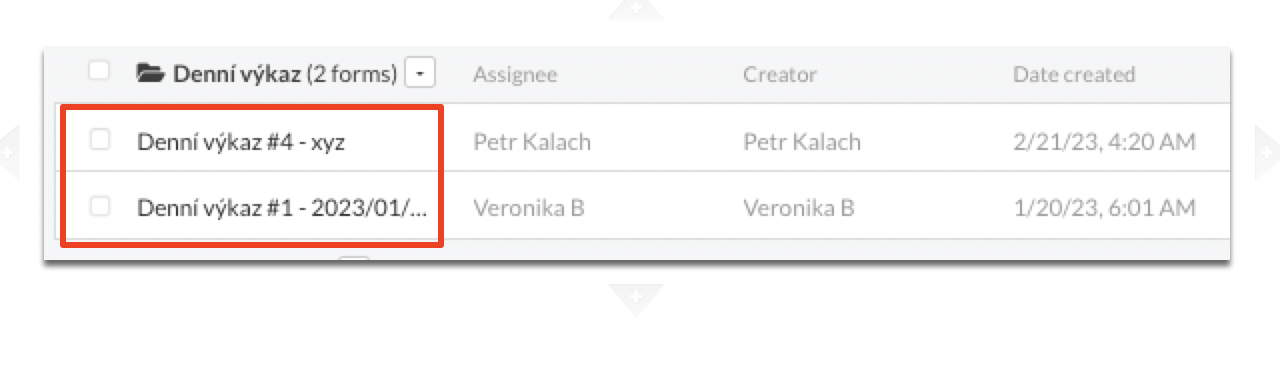This screenshot has width=1280, height=366.
Task: Click creator Veronika B in the second row
Action: (x=798, y=208)
